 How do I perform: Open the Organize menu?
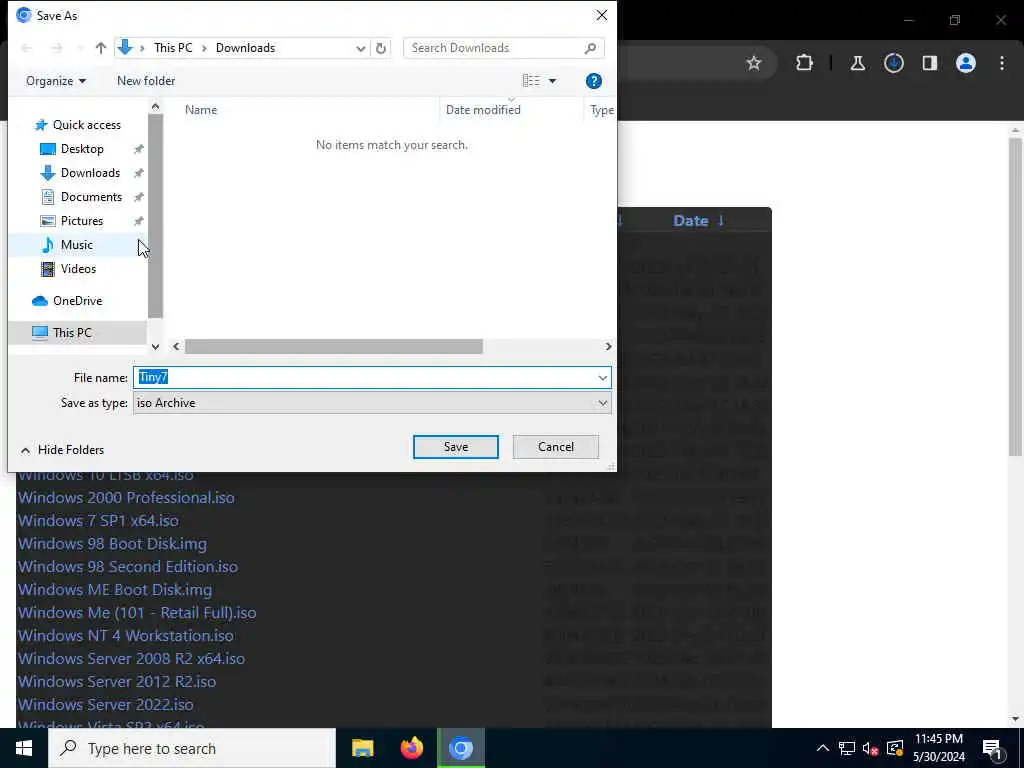(x=56, y=81)
